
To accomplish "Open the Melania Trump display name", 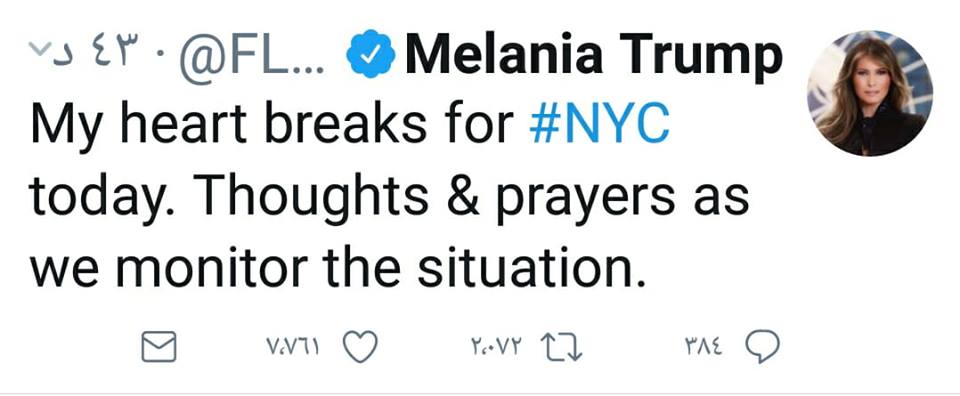I will pos(594,55).
